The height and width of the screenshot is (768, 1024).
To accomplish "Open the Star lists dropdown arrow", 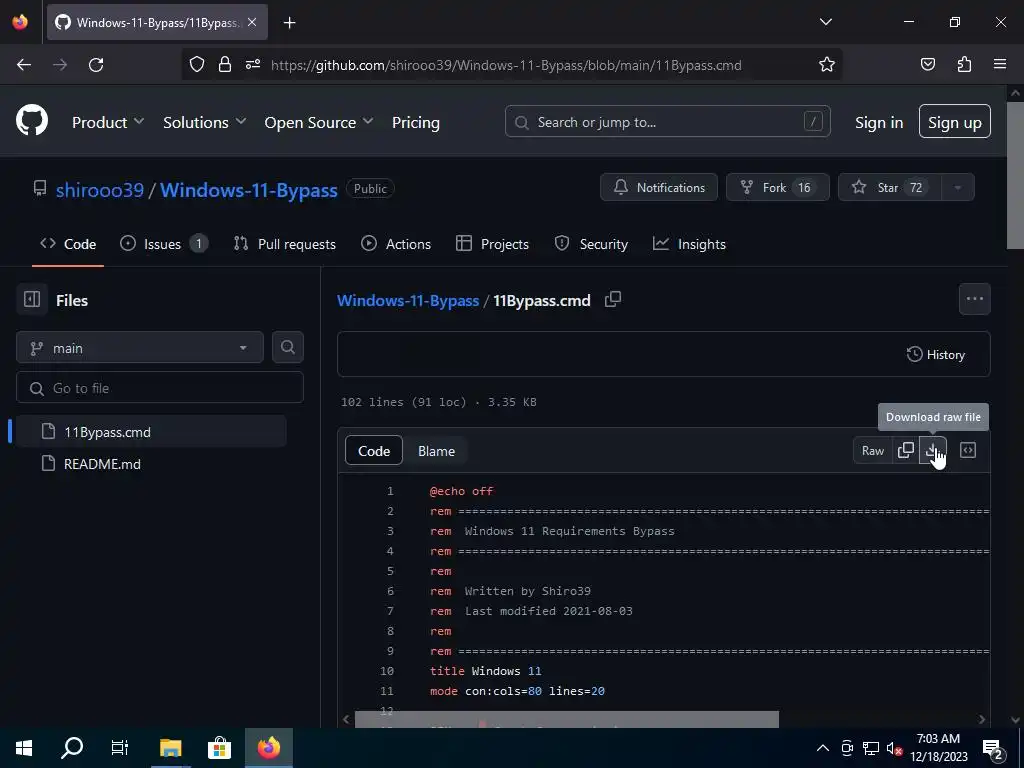I will click(x=957, y=187).
